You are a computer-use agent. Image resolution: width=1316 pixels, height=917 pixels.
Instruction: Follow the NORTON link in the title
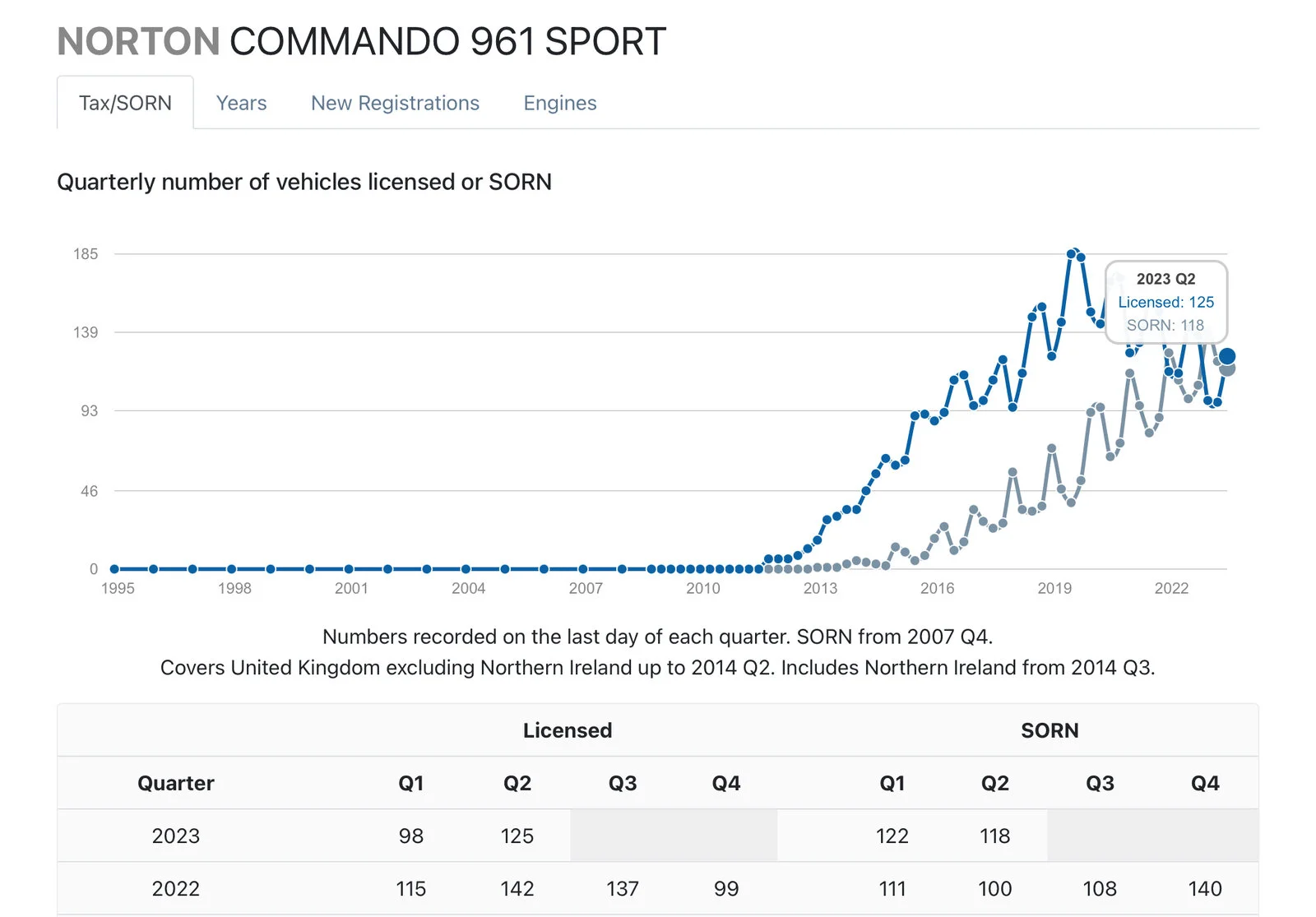click(138, 41)
